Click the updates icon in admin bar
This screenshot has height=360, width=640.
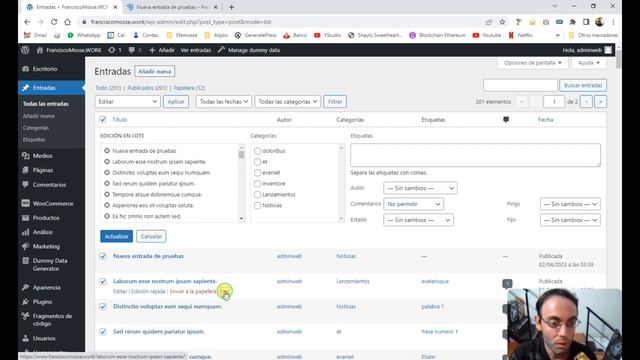tap(111, 50)
